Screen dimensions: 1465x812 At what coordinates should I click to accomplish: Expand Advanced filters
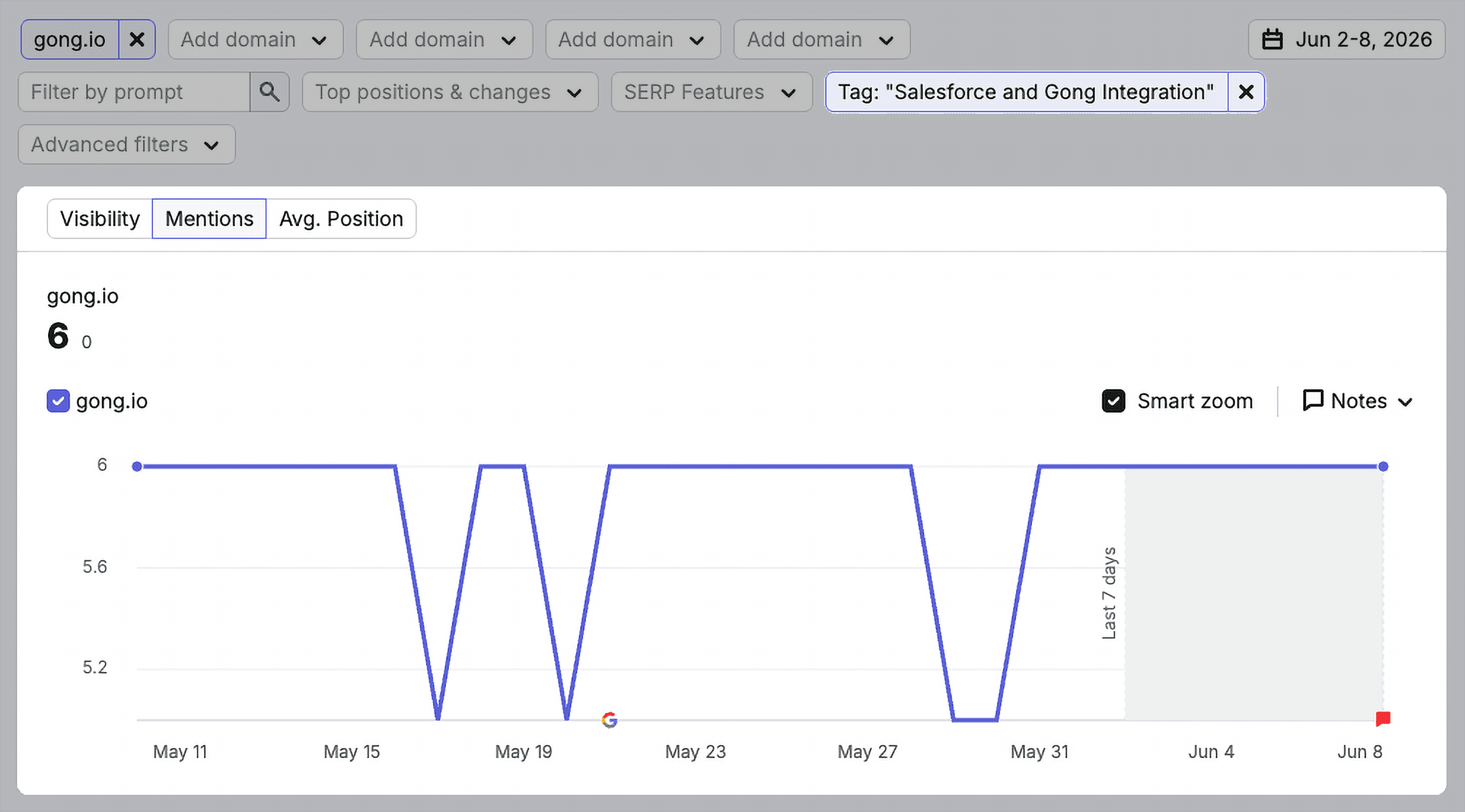[127, 145]
